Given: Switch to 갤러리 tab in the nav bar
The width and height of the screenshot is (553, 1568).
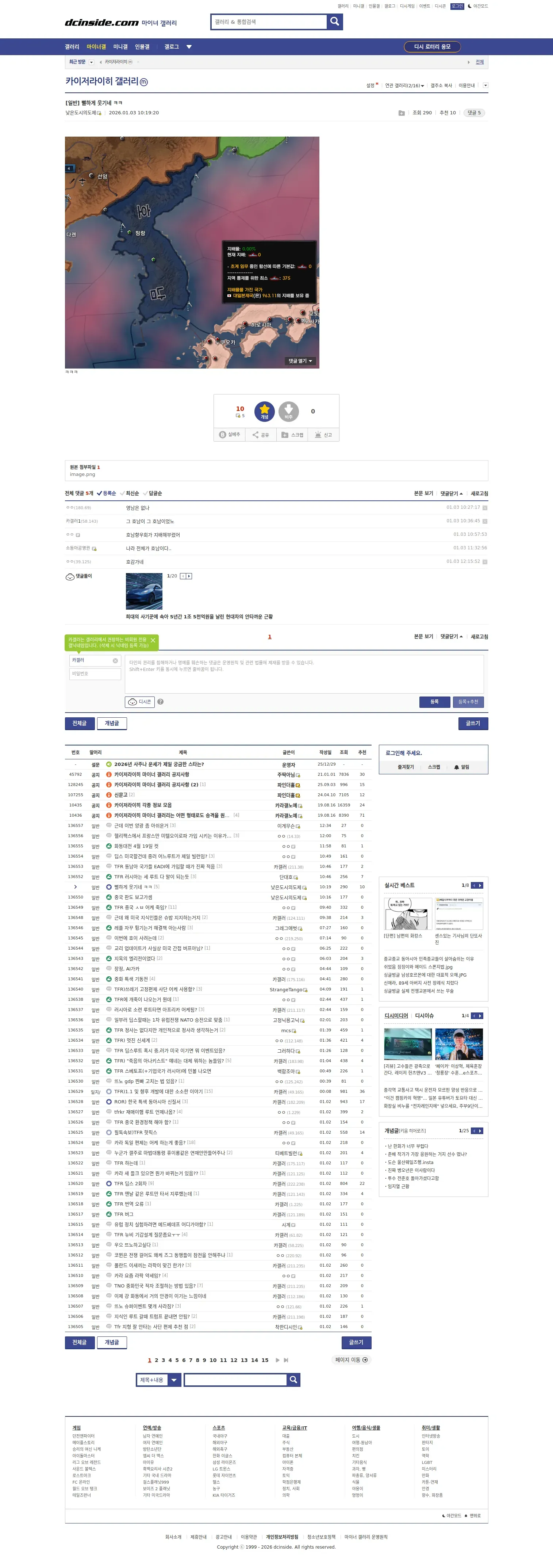Looking at the screenshot, I should pos(72,47).
